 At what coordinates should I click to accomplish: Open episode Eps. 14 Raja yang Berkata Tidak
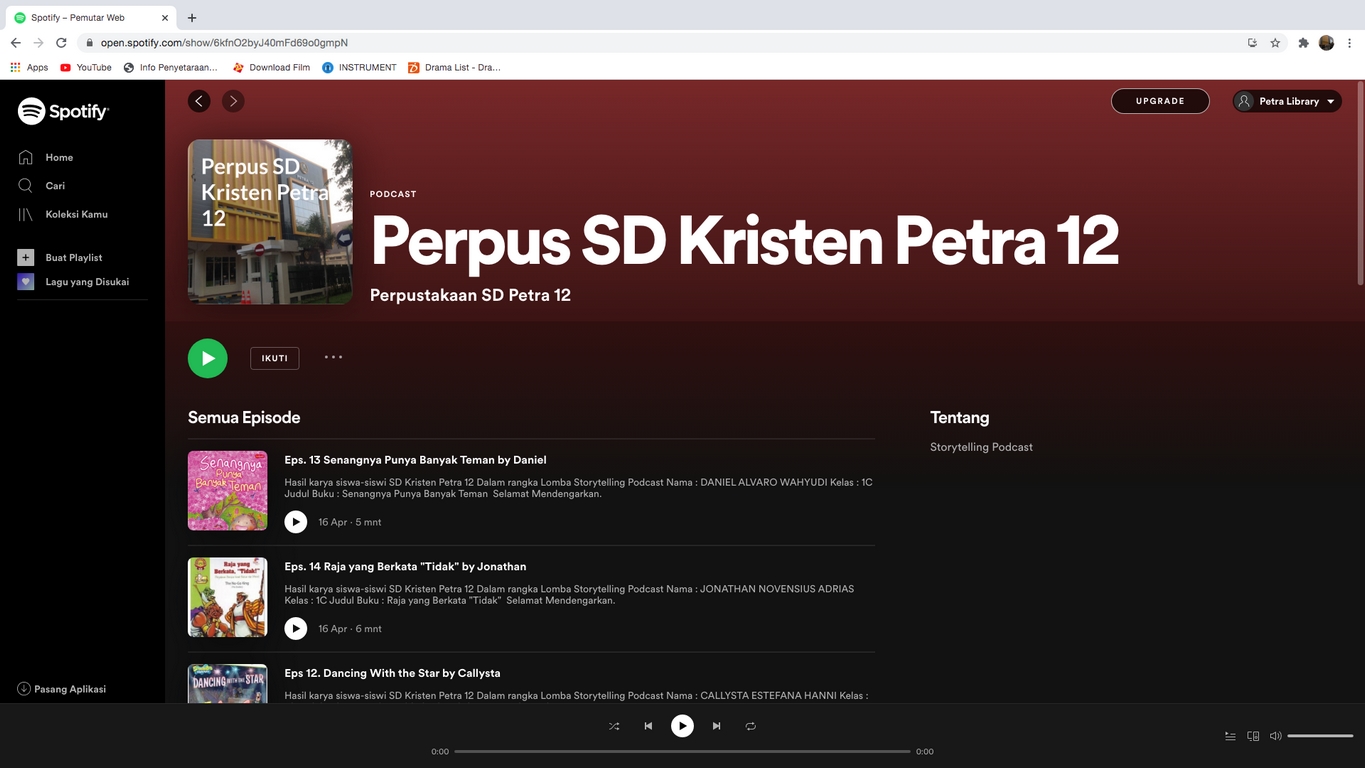(405, 566)
